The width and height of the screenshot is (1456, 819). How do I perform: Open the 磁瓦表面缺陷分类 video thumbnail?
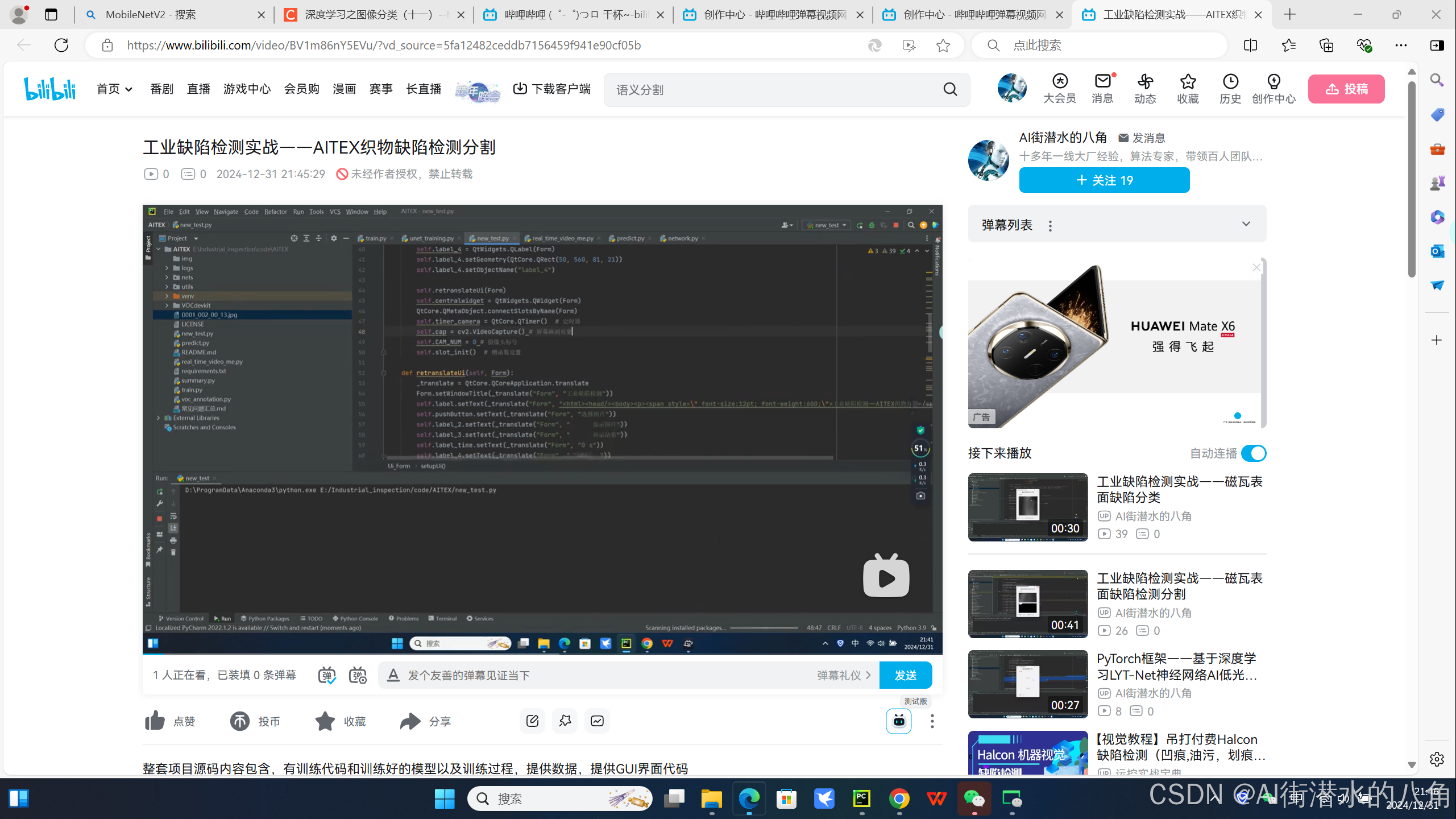point(1028,507)
